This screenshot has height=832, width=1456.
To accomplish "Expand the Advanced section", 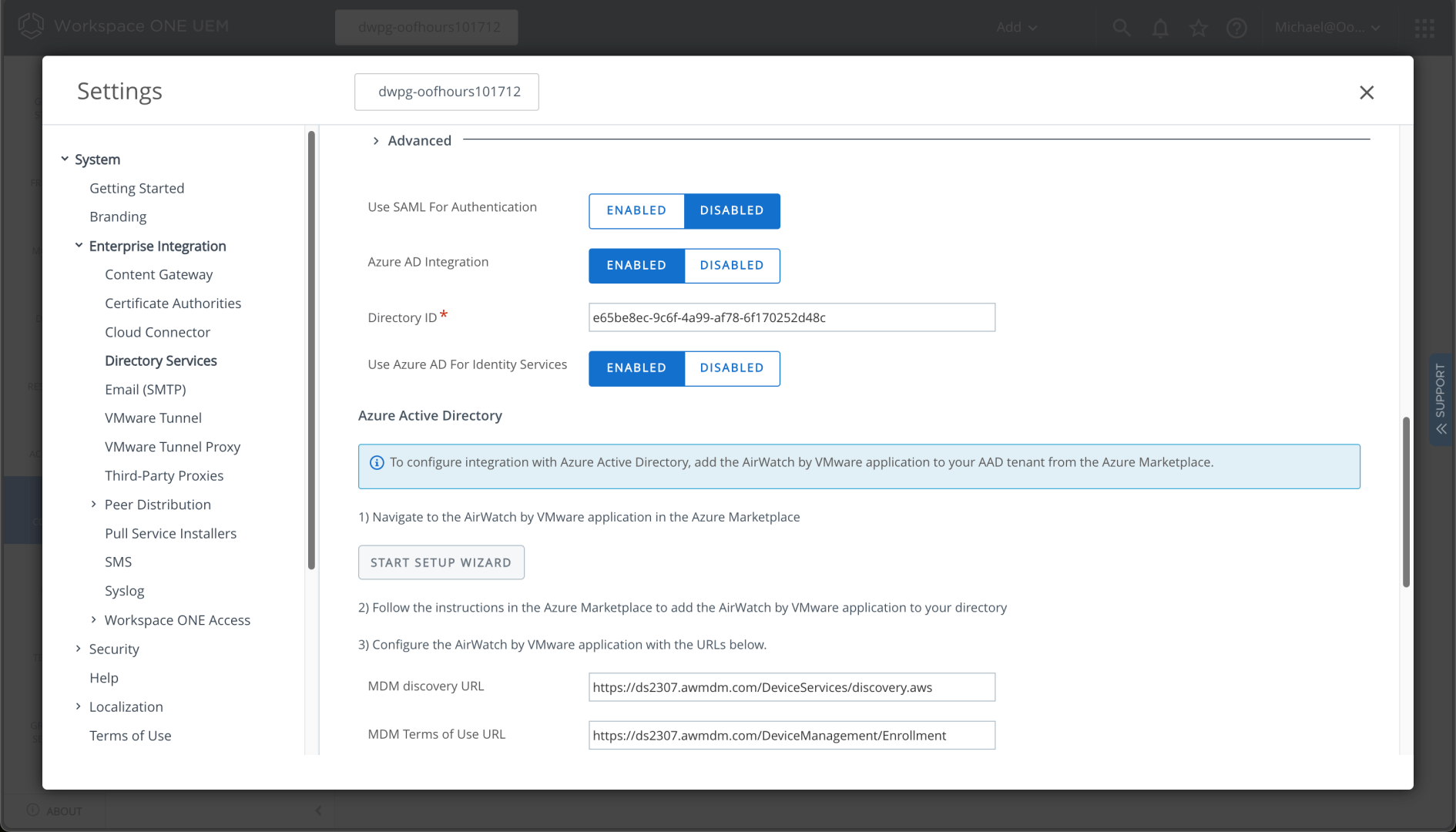I will (376, 141).
